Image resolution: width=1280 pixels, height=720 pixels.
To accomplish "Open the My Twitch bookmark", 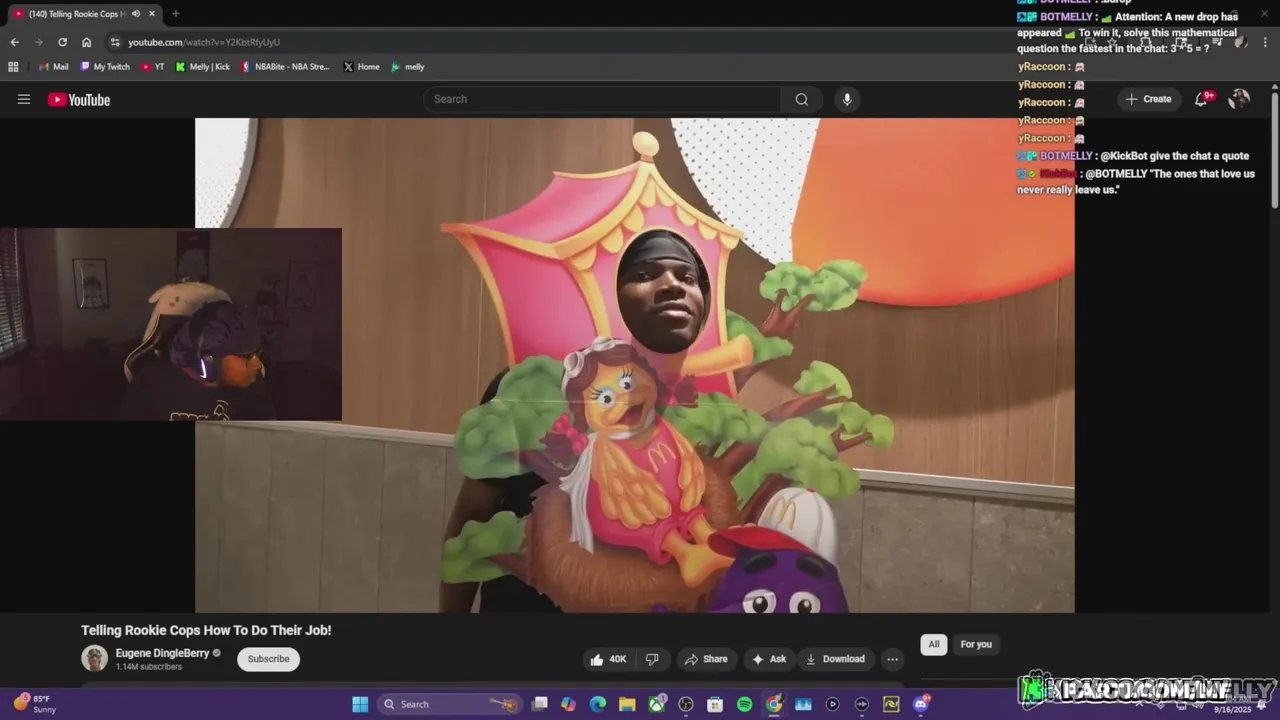I will [105, 67].
